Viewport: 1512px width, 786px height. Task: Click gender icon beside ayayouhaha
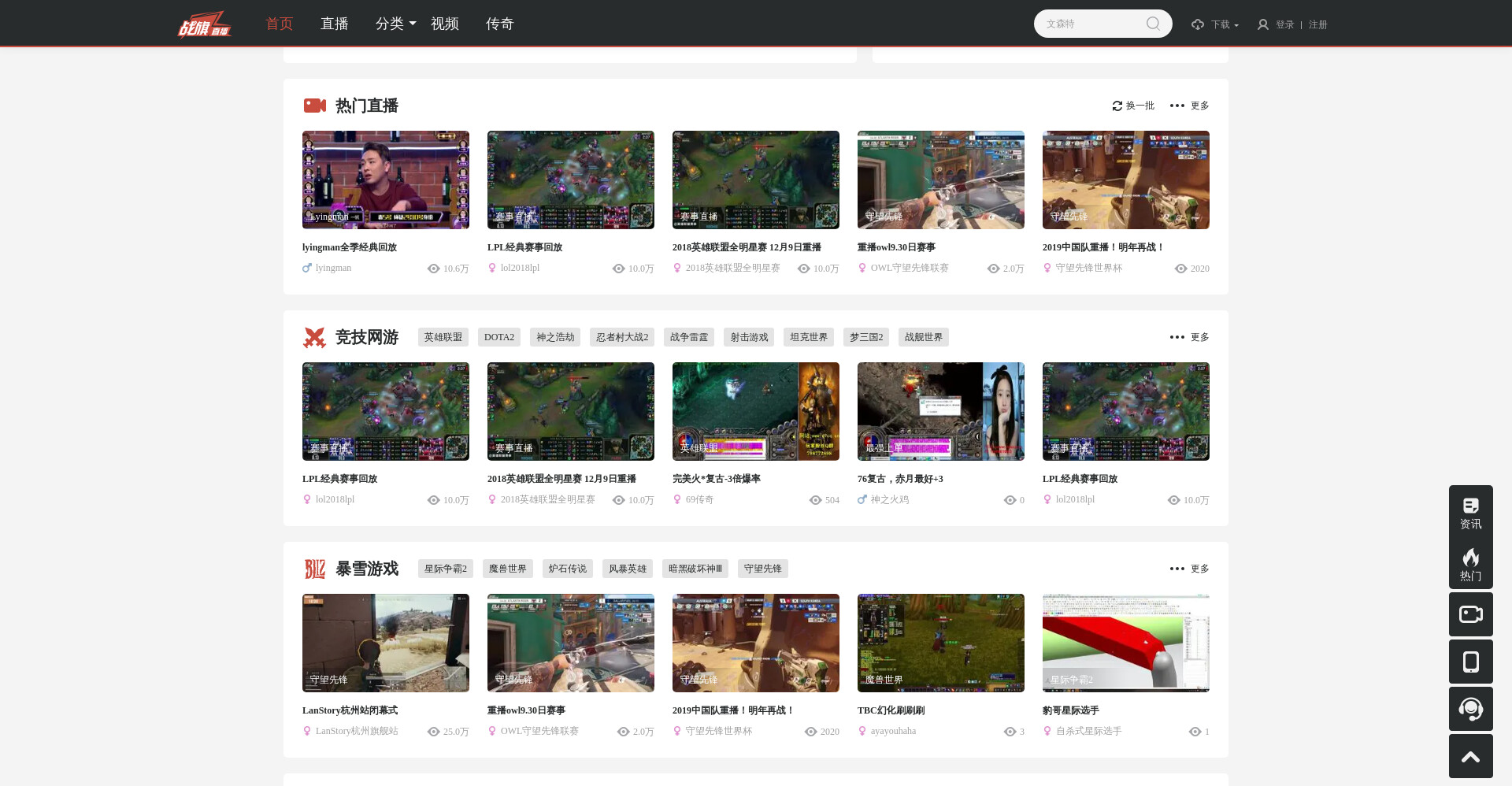tap(862, 731)
